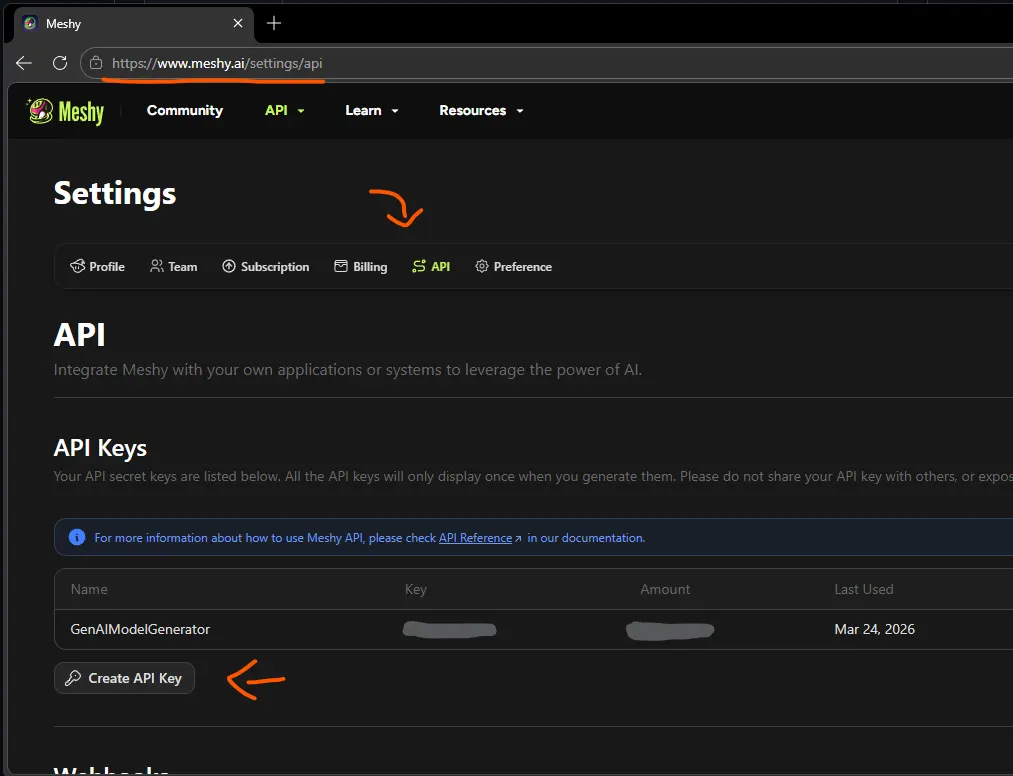Click the Billing card icon
1013x776 pixels.
(x=340, y=266)
